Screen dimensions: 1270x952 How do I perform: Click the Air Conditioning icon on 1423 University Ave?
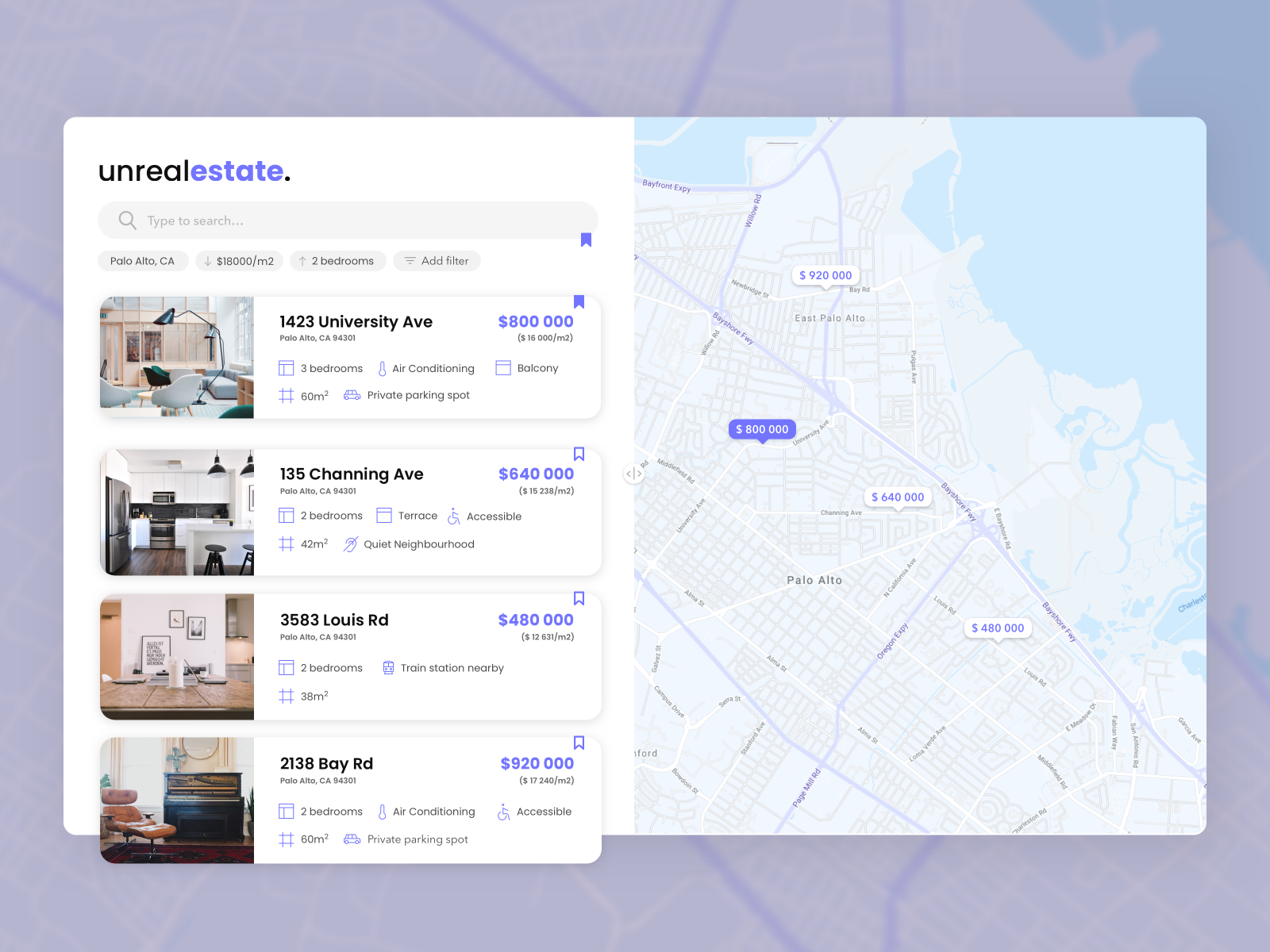pyautogui.click(x=382, y=369)
